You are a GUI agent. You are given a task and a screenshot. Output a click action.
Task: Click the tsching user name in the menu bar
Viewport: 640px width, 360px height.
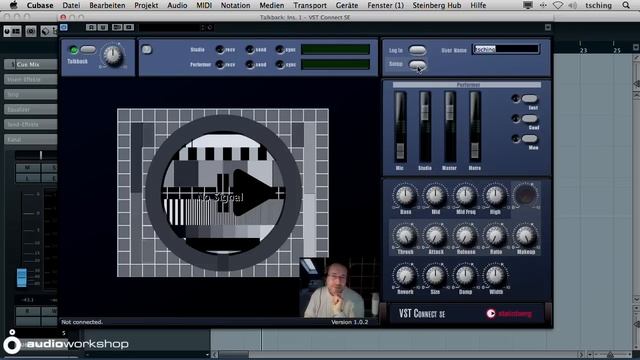598,5
